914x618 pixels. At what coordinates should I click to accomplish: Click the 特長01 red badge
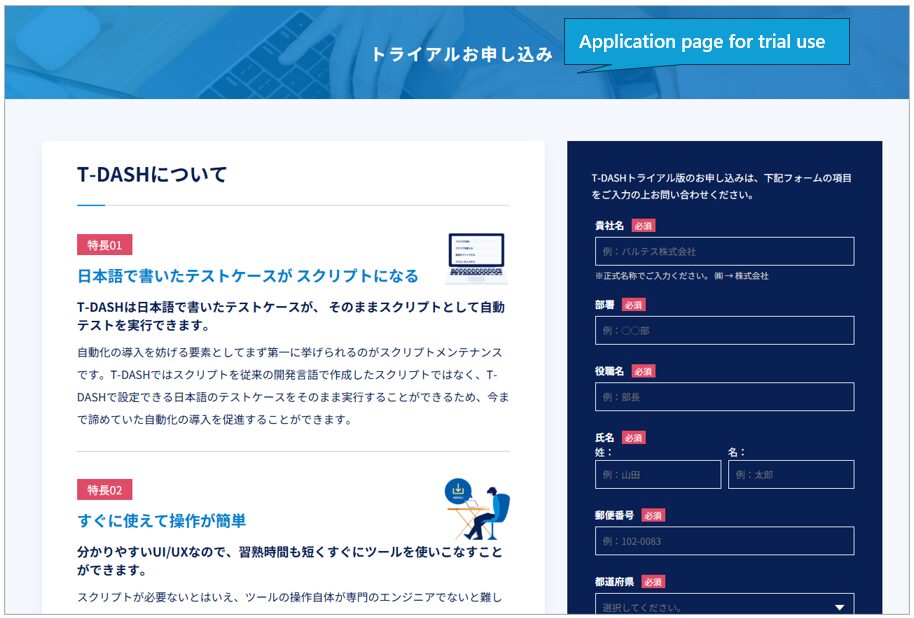tap(104, 245)
